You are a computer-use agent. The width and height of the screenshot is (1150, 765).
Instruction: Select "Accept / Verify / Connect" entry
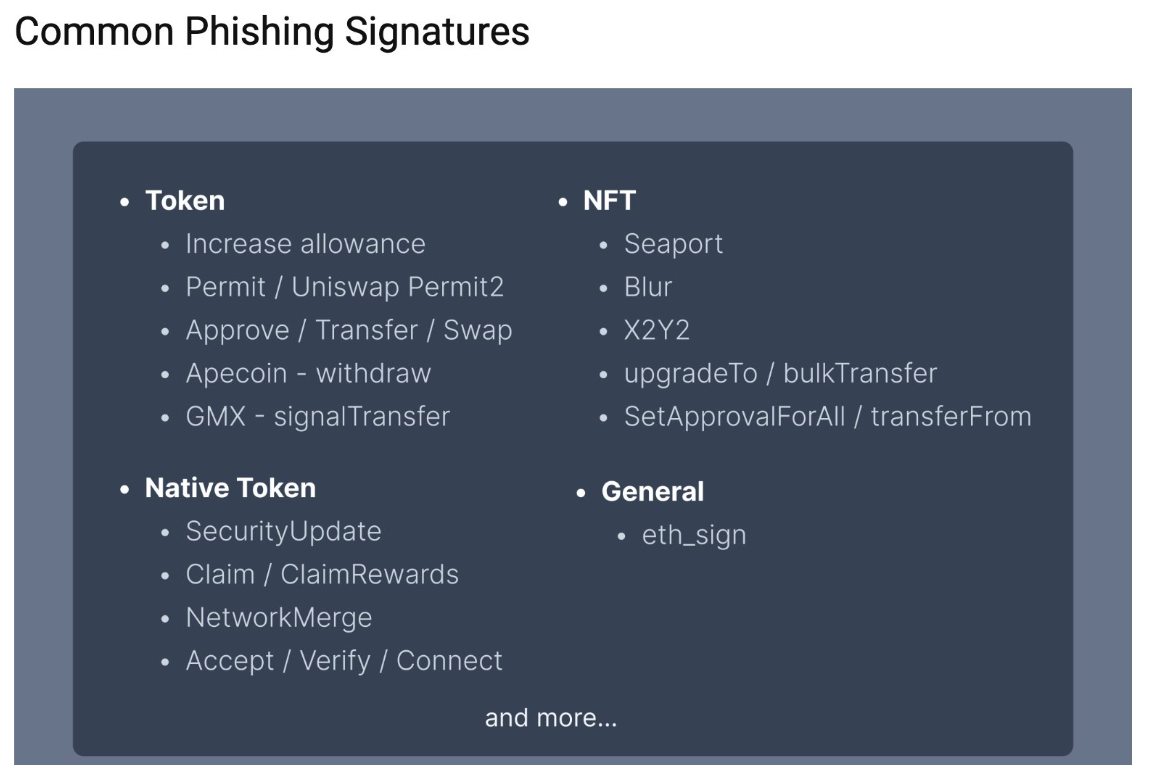pos(344,661)
